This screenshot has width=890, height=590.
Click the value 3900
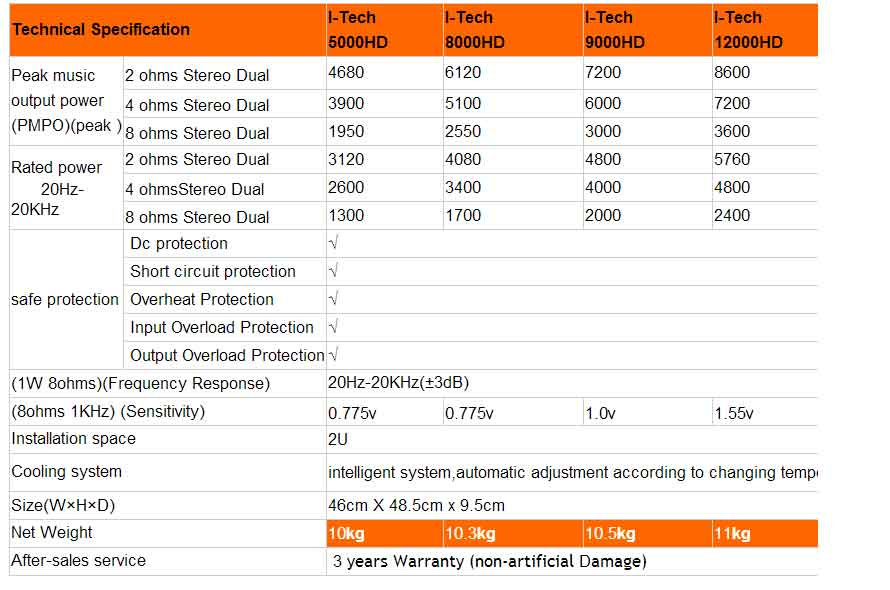coord(346,103)
